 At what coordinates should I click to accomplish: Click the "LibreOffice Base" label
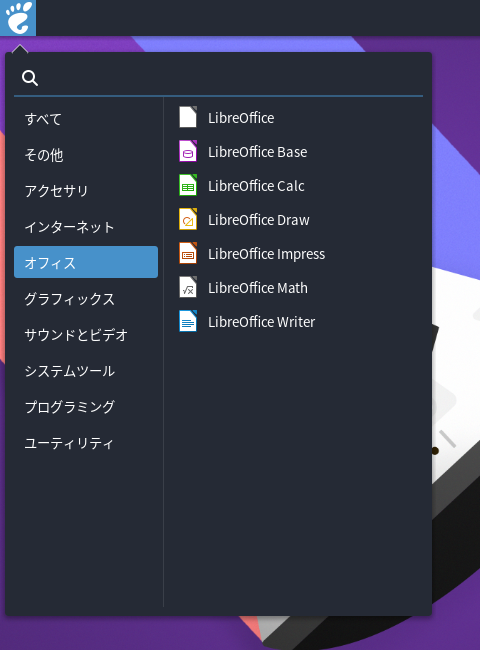click(257, 152)
